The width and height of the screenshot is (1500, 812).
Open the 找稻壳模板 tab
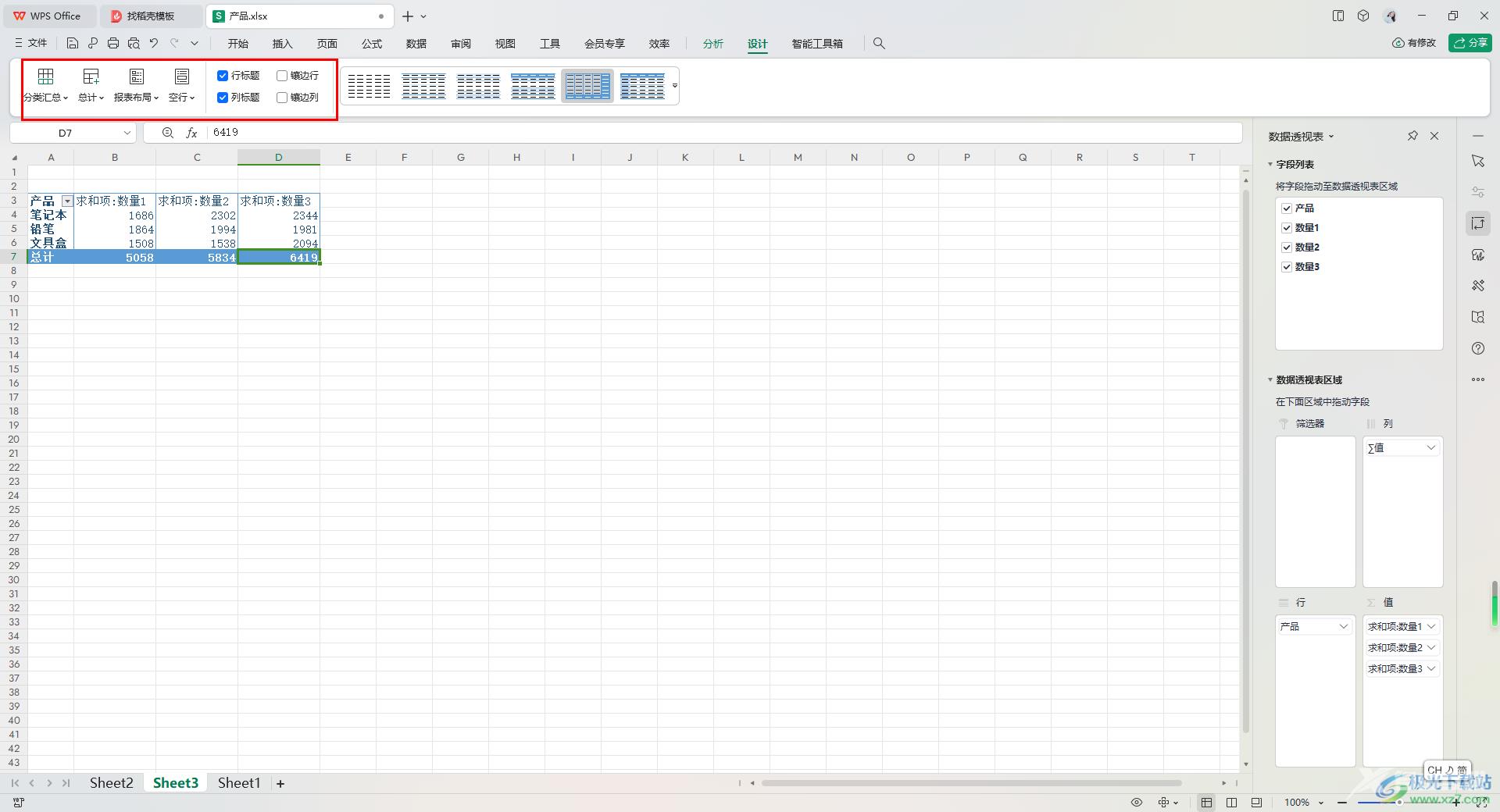point(151,16)
